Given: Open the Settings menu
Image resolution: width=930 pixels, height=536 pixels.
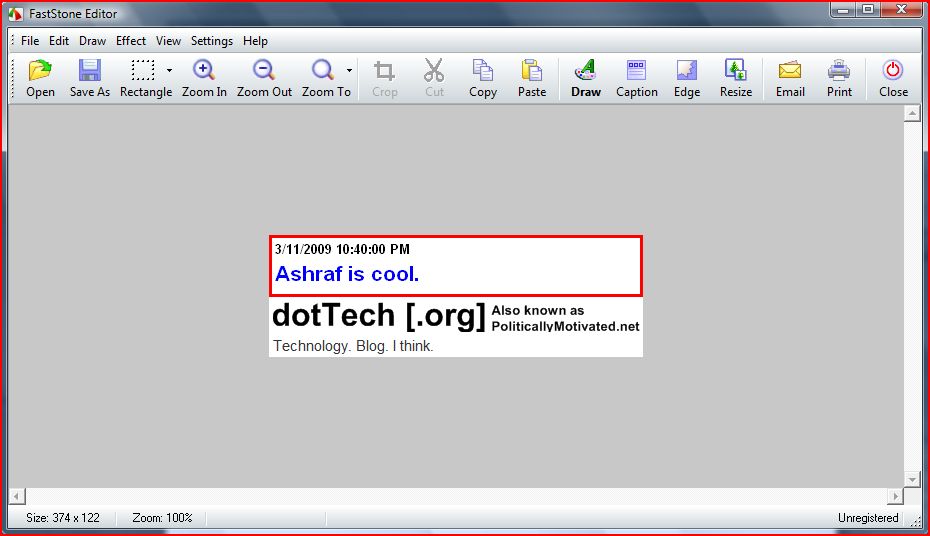Looking at the screenshot, I should coord(212,41).
